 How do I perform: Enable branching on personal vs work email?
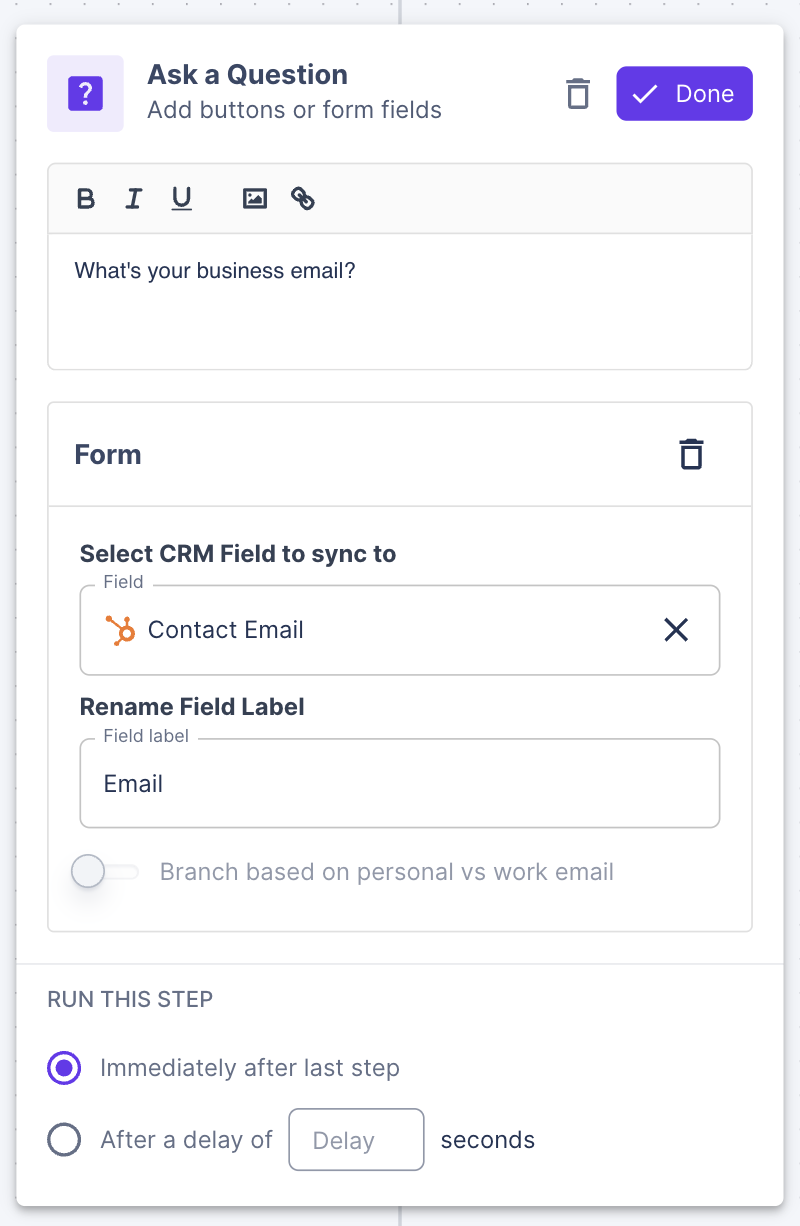(105, 872)
